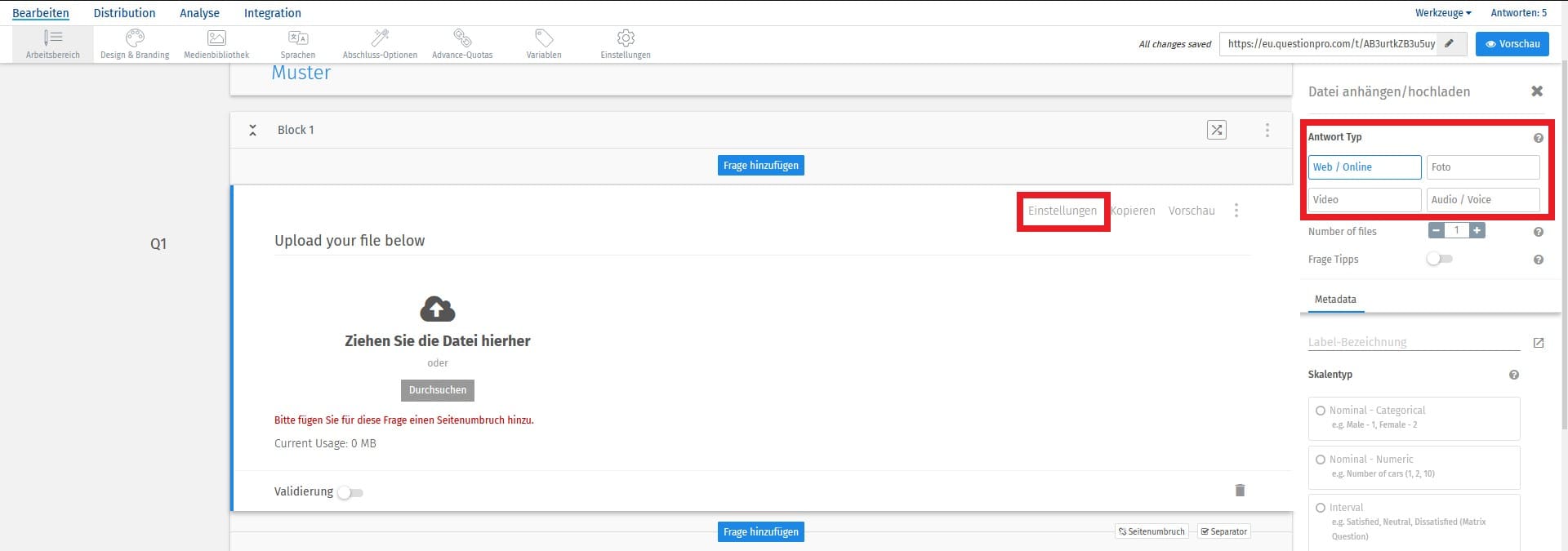Click the Antwort Typ help icon

1539,138
